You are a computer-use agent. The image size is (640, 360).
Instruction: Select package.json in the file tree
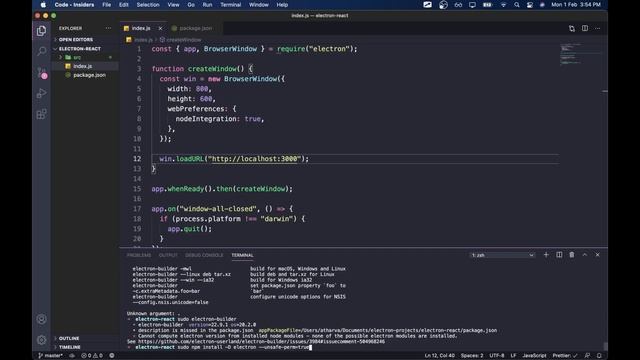coord(89,75)
